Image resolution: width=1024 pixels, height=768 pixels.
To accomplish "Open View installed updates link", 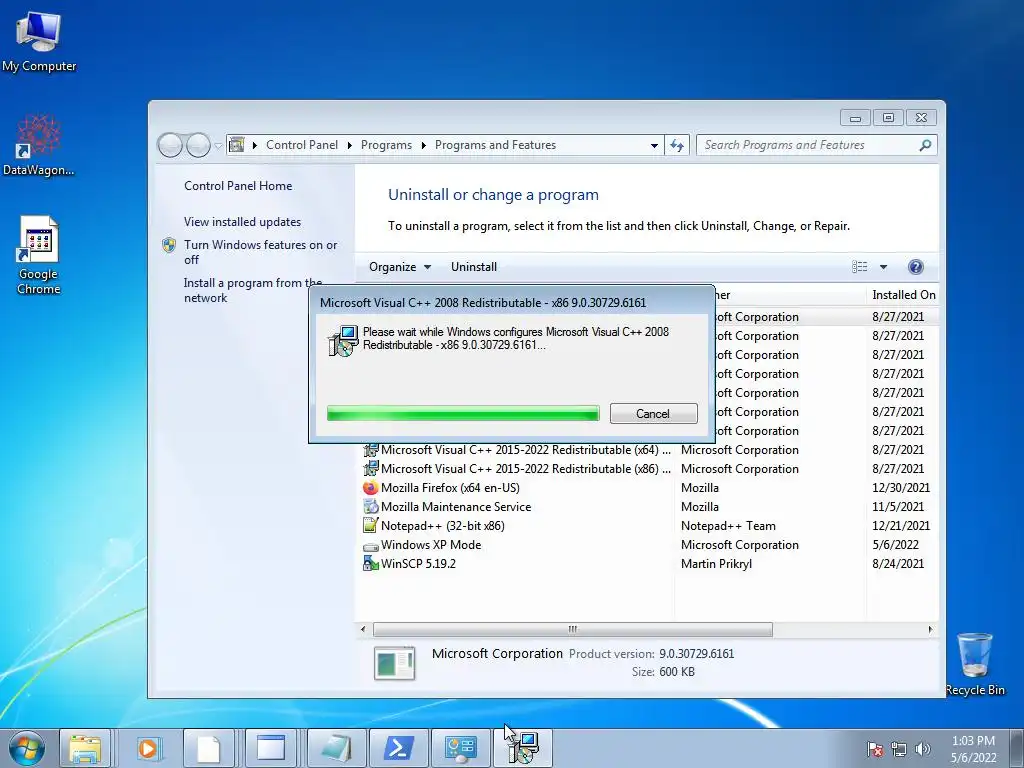I will coord(242,221).
